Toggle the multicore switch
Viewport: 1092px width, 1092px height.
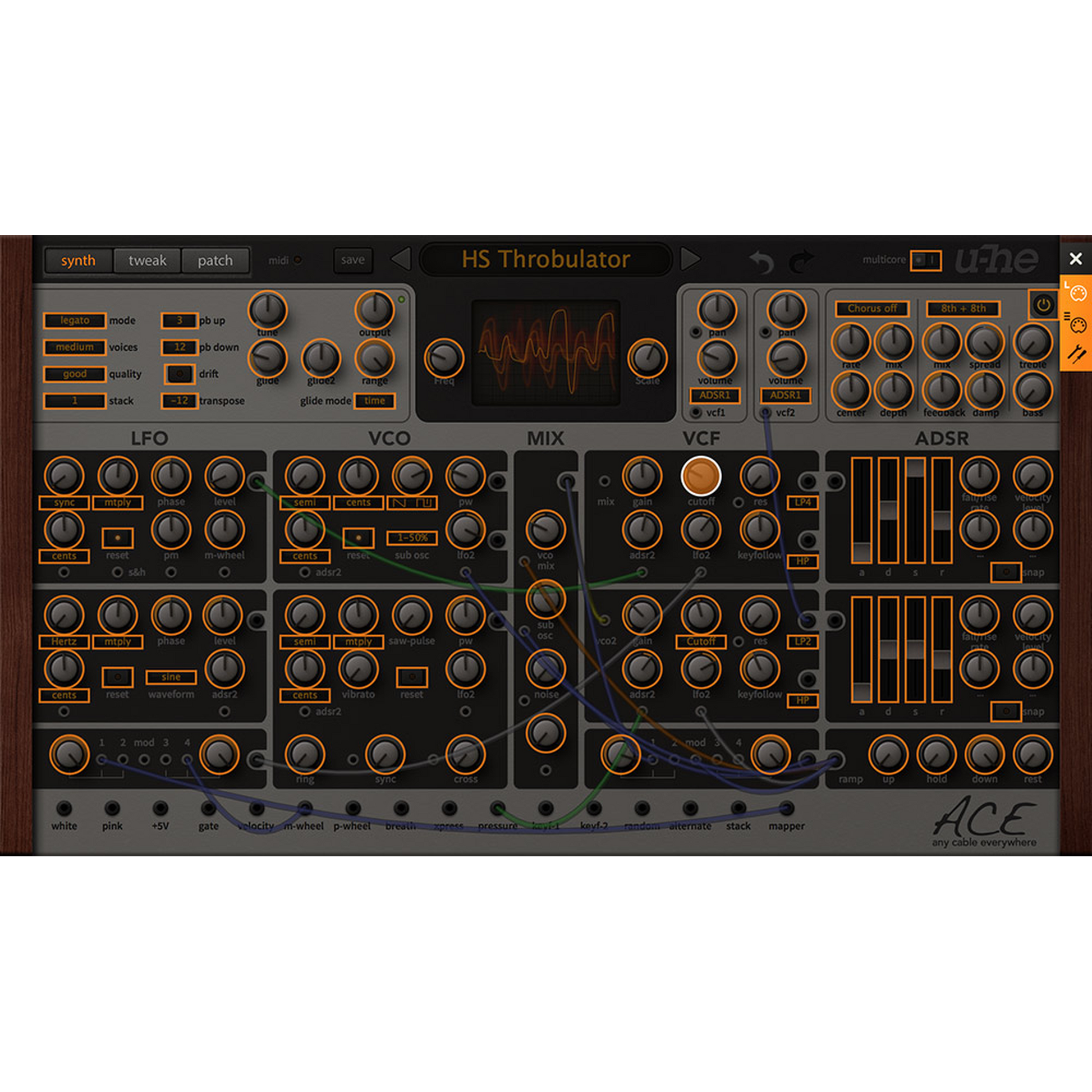click(x=925, y=260)
